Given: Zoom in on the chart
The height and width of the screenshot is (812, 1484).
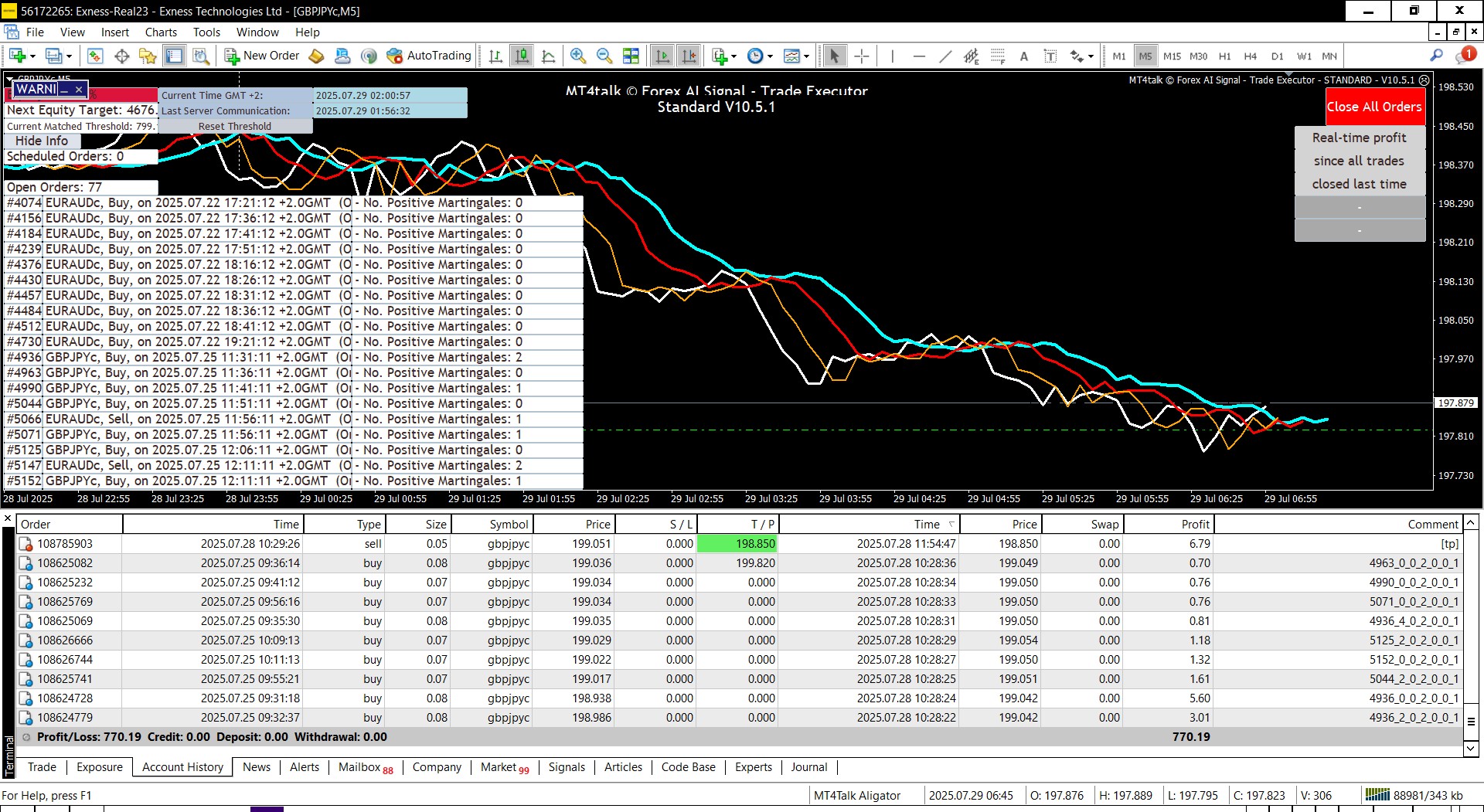Looking at the screenshot, I should point(577,56).
